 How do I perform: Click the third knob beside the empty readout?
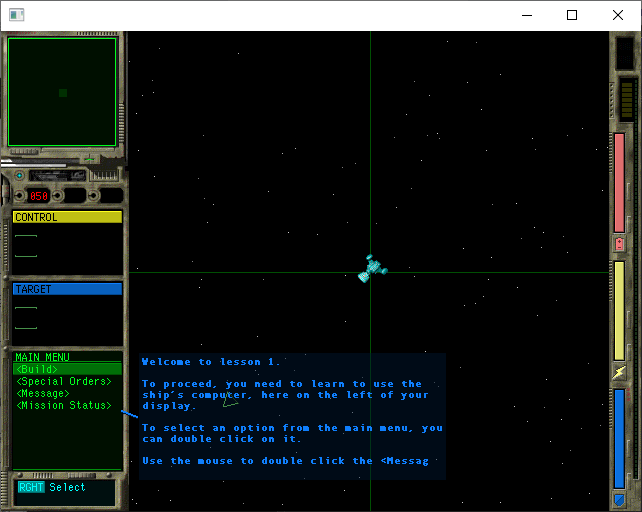coord(93,196)
